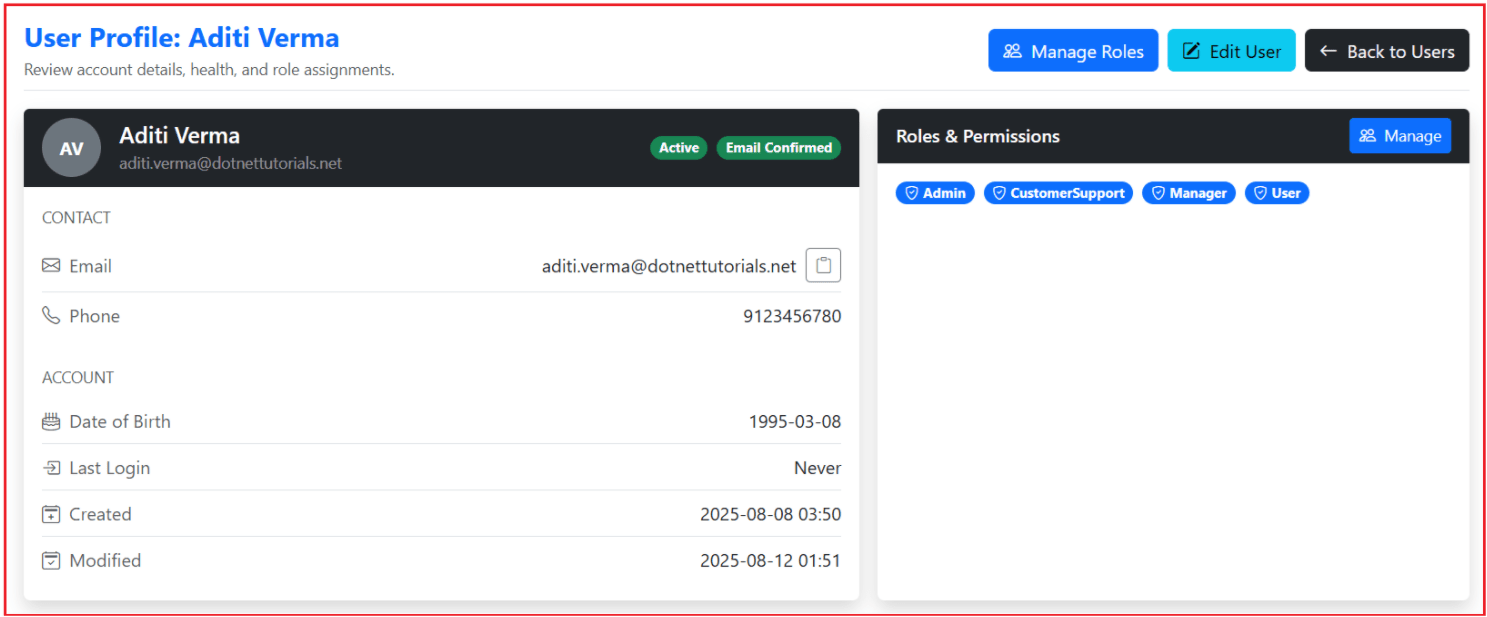Click the Manage button in Roles & Permissions

click(1400, 135)
